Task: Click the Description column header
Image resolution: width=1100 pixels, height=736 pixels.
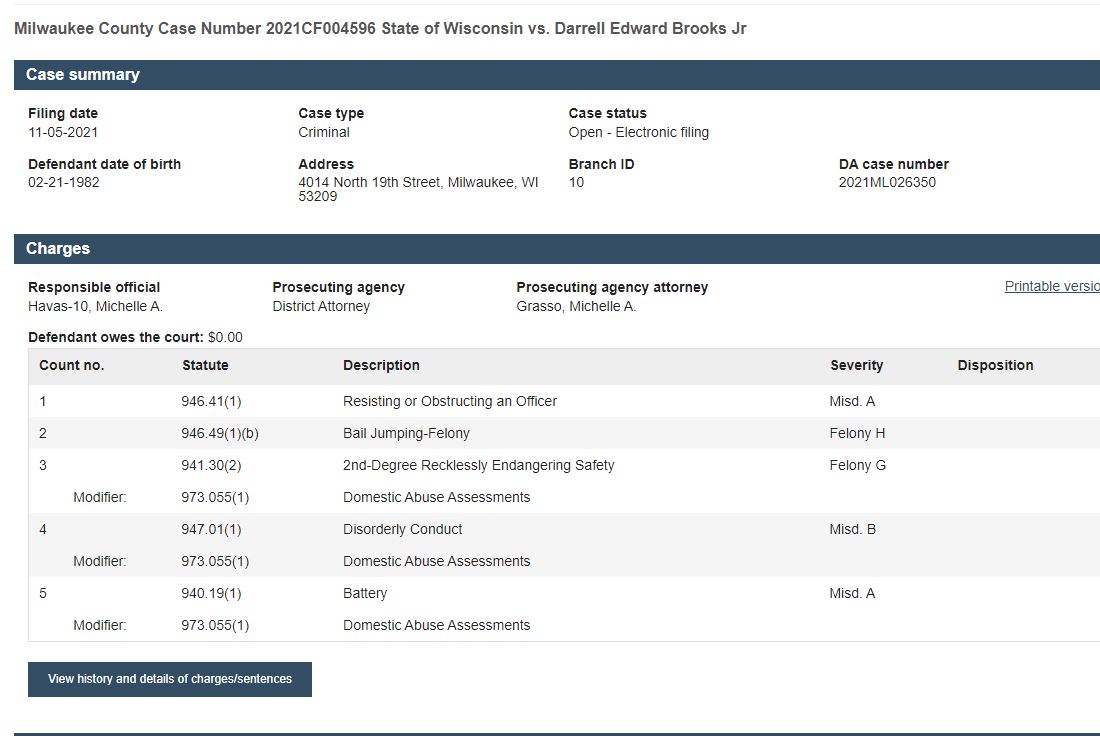Action: (382, 366)
